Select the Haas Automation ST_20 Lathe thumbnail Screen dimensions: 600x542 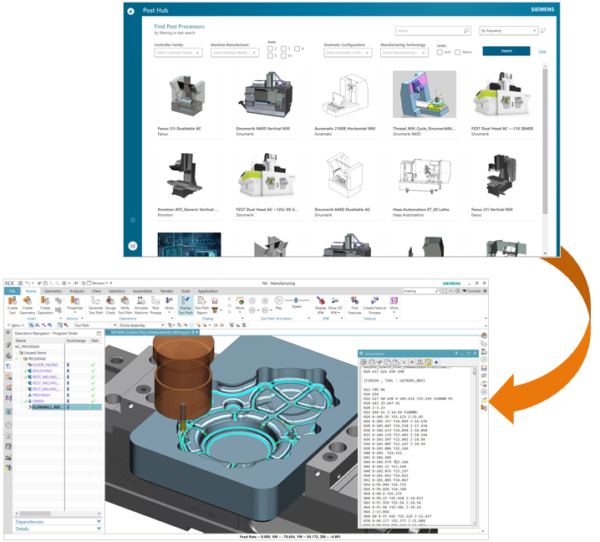424,176
